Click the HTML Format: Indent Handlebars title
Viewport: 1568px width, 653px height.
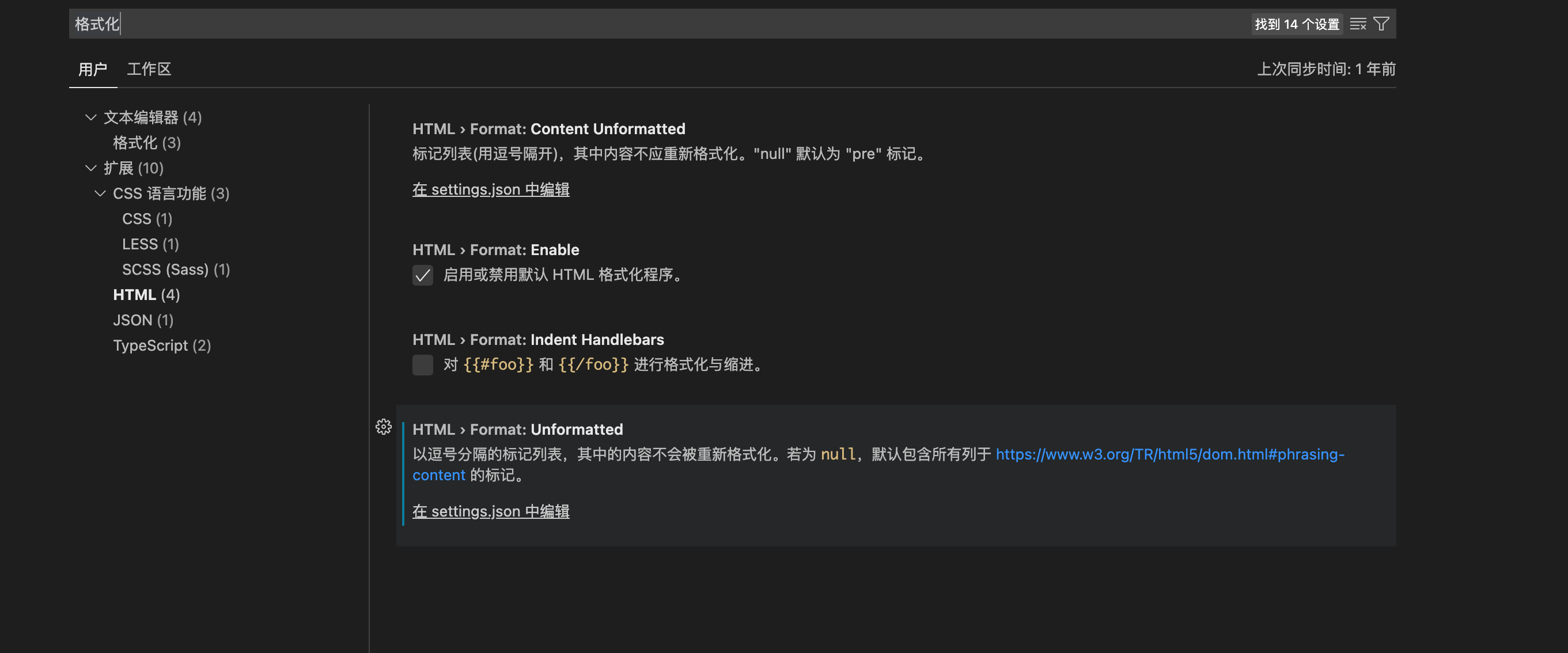click(x=538, y=340)
